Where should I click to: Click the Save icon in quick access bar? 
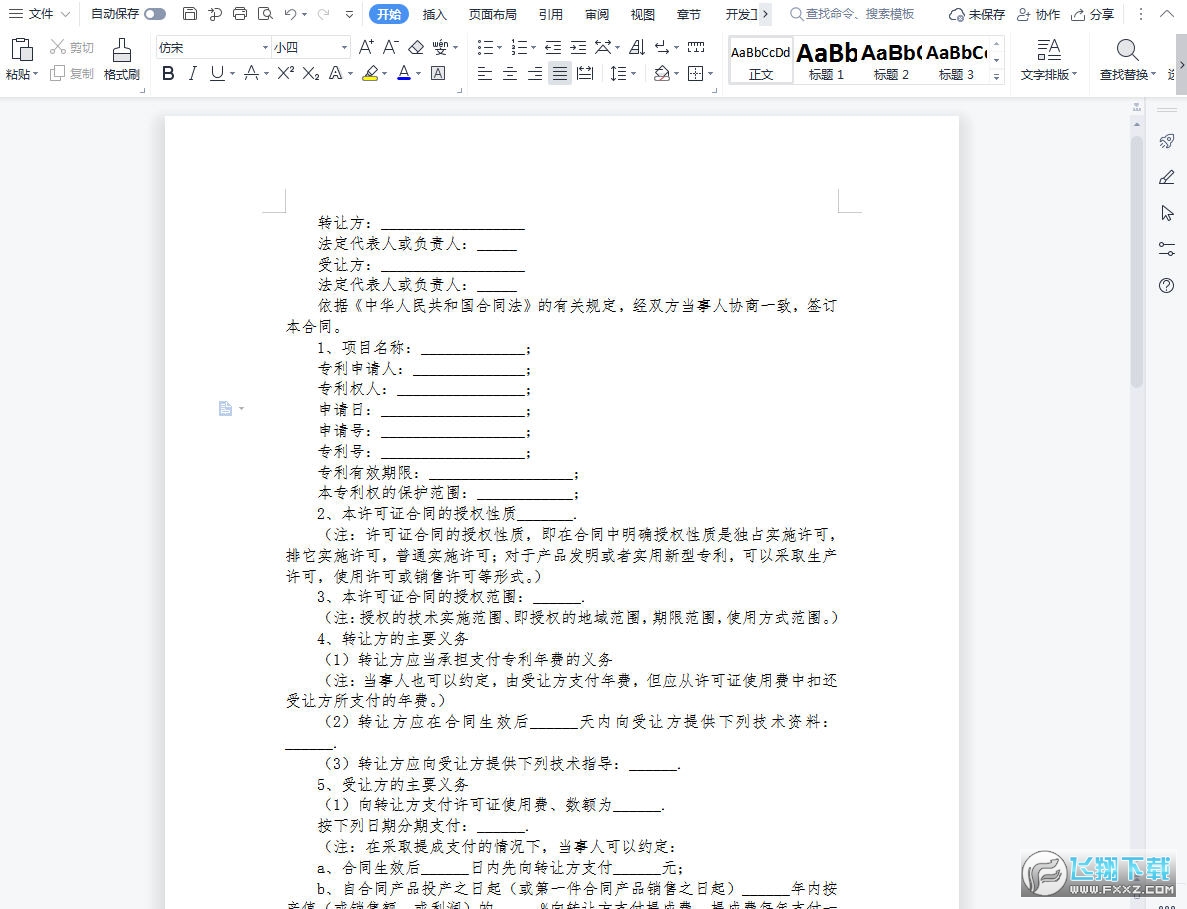190,14
